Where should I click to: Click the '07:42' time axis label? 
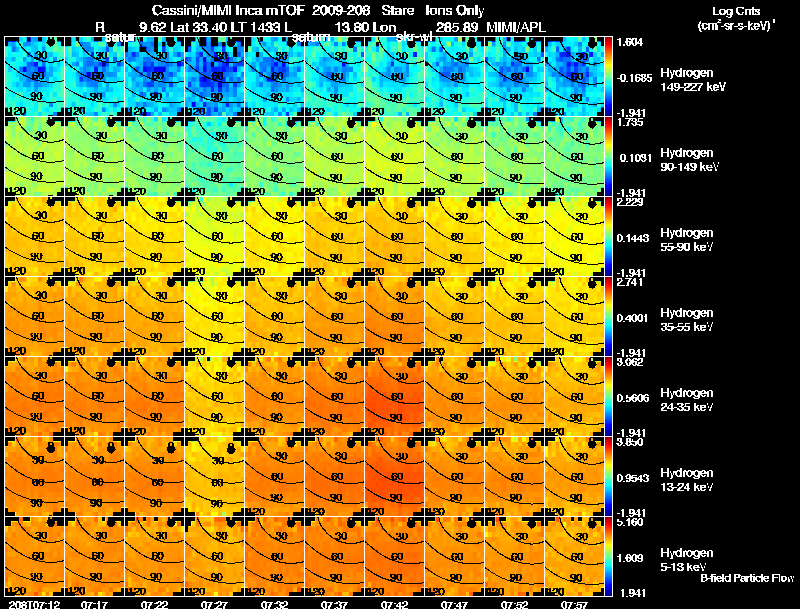click(x=394, y=604)
